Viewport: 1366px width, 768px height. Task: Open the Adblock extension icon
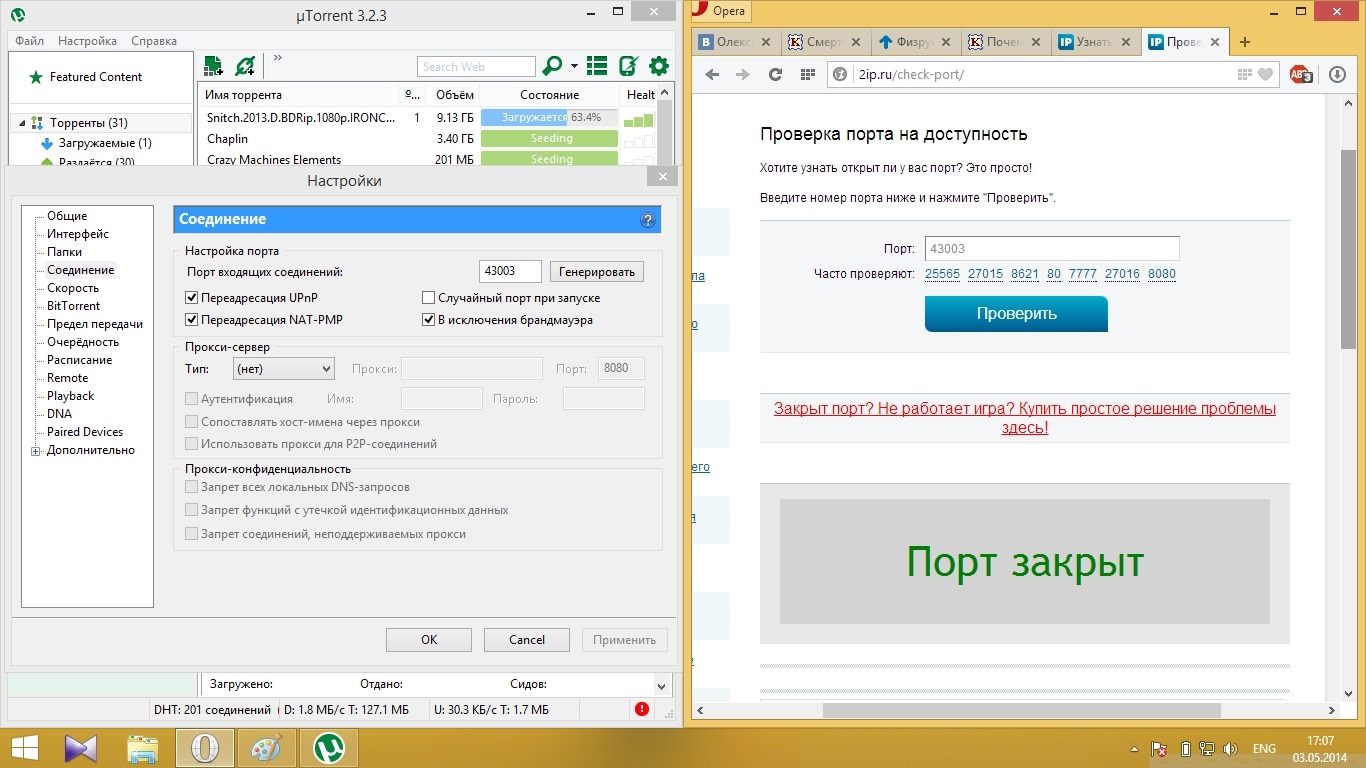pyautogui.click(x=1301, y=74)
